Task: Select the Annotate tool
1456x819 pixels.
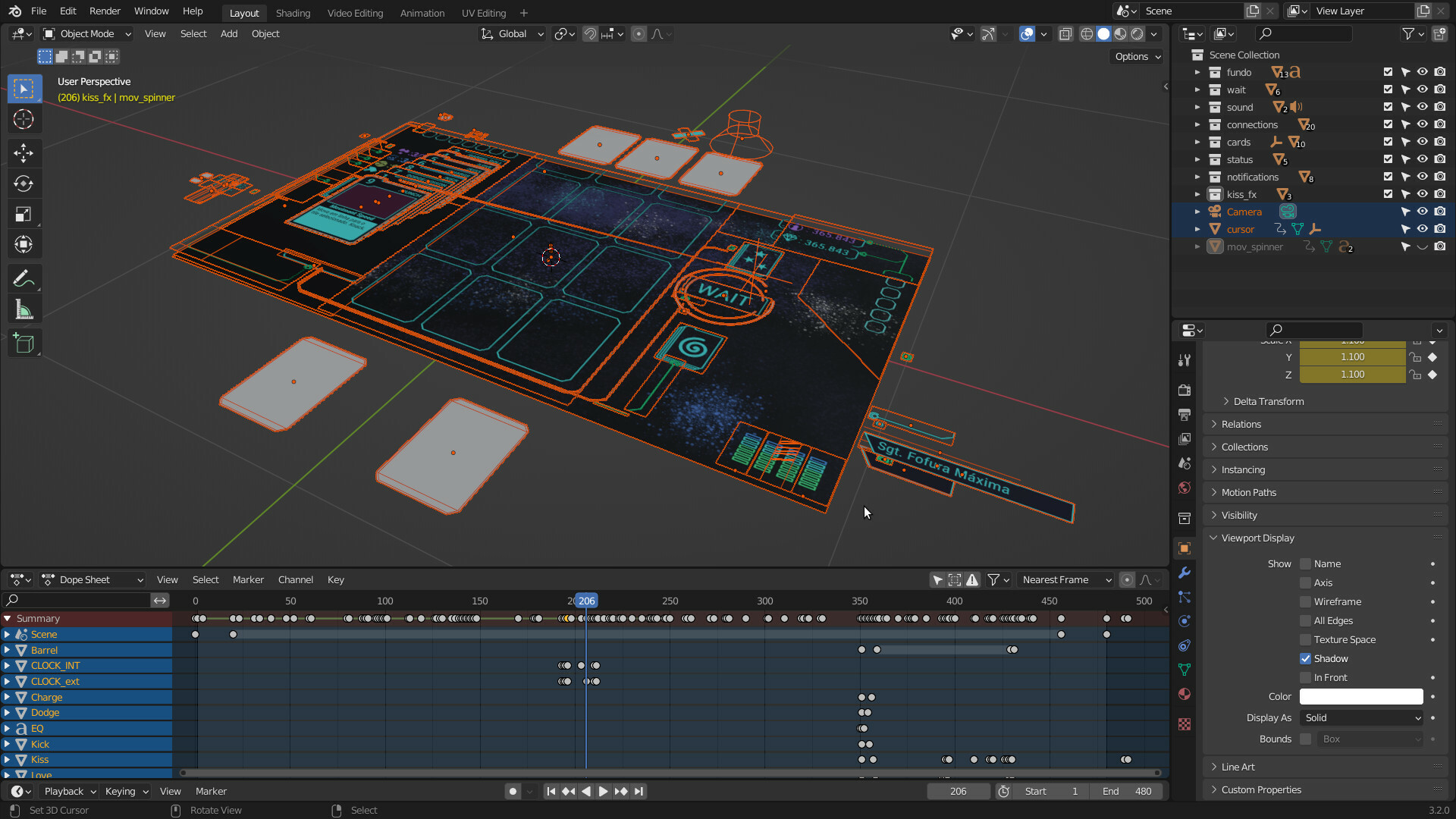Action: (24, 279)
